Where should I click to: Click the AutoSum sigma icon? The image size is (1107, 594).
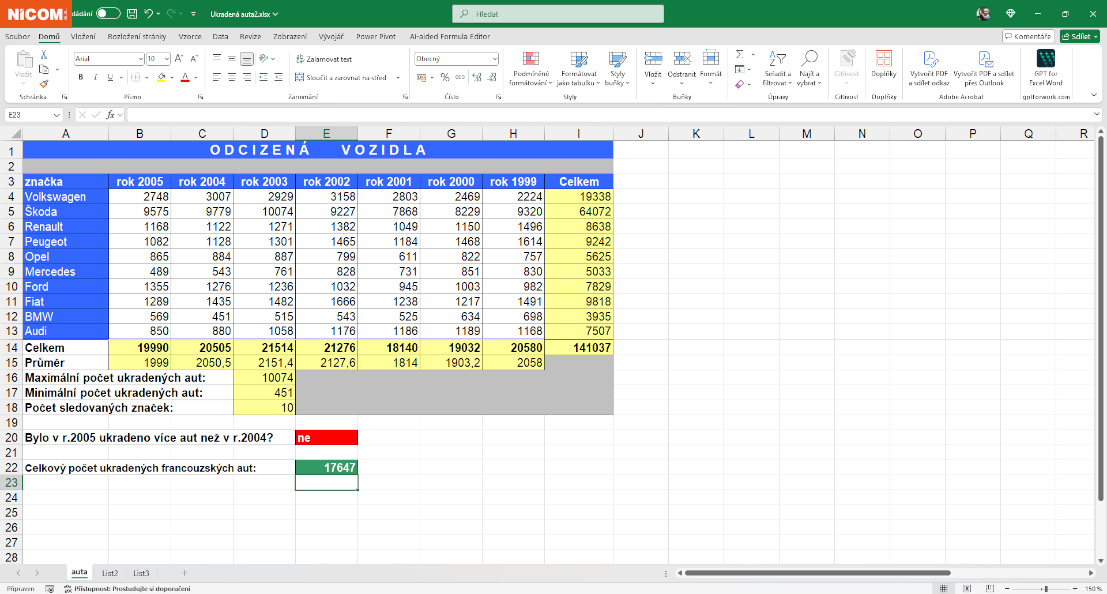[x=739, y=54]
